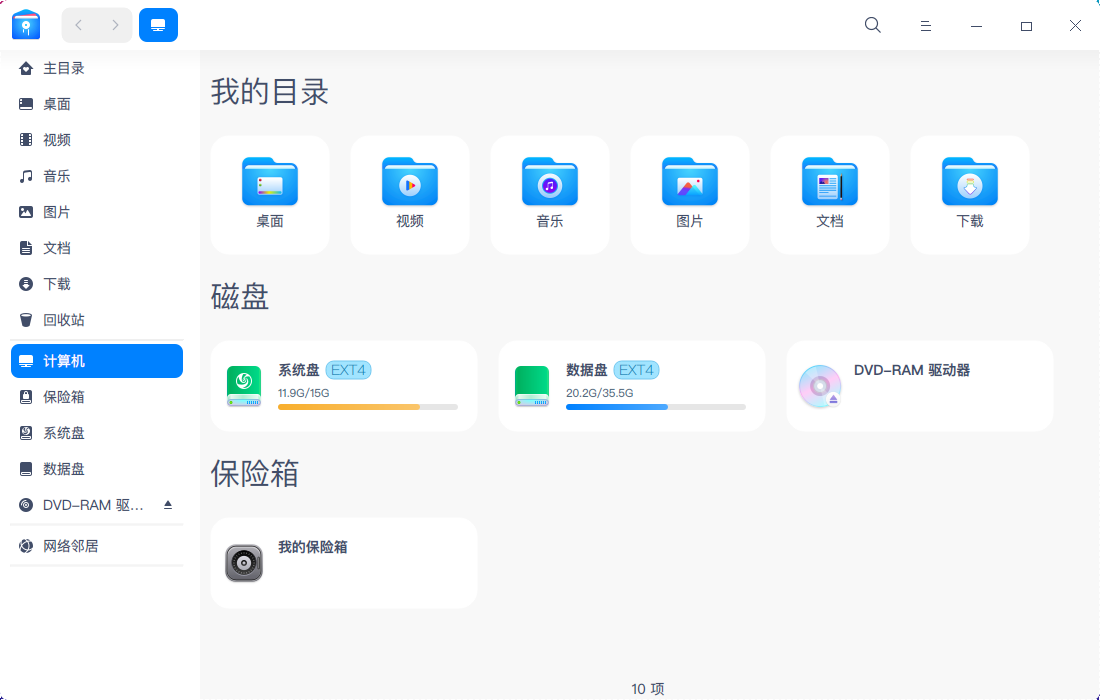Open the 文档 folder card
The height and width of the screenshot is (700, 1100).
pyautogui.click(x=830, y=195)
